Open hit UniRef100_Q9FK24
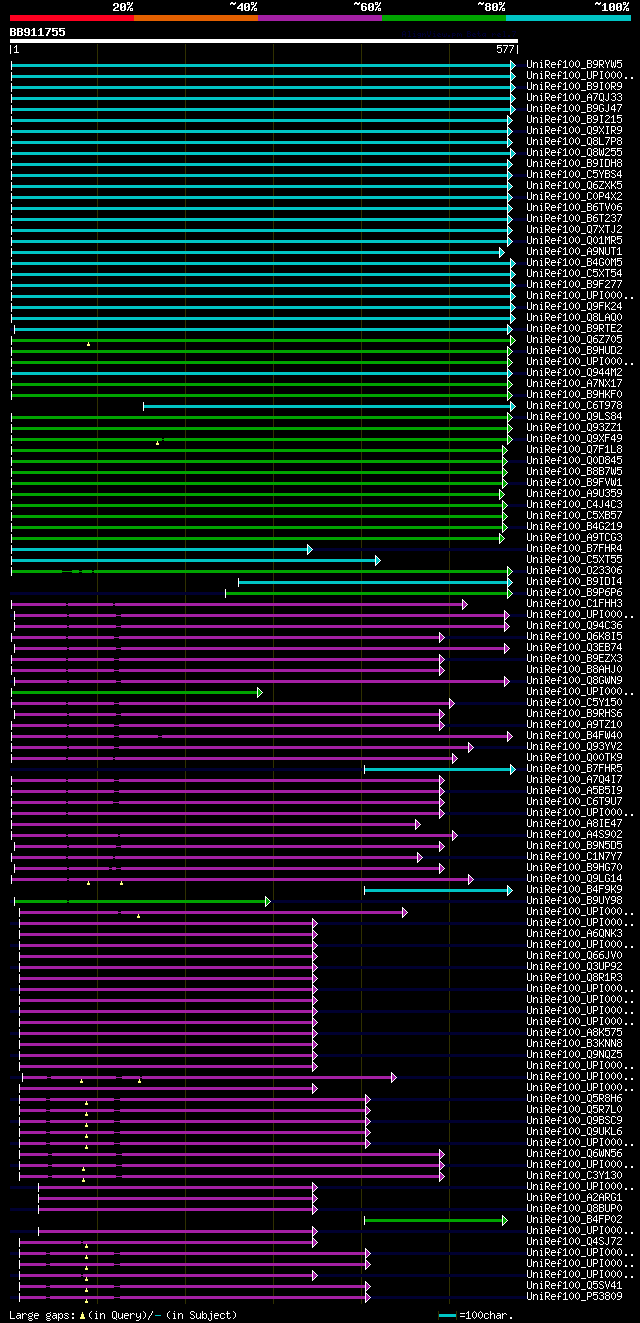The height and width of the screenshot is (1323, 640). point(574,306)
